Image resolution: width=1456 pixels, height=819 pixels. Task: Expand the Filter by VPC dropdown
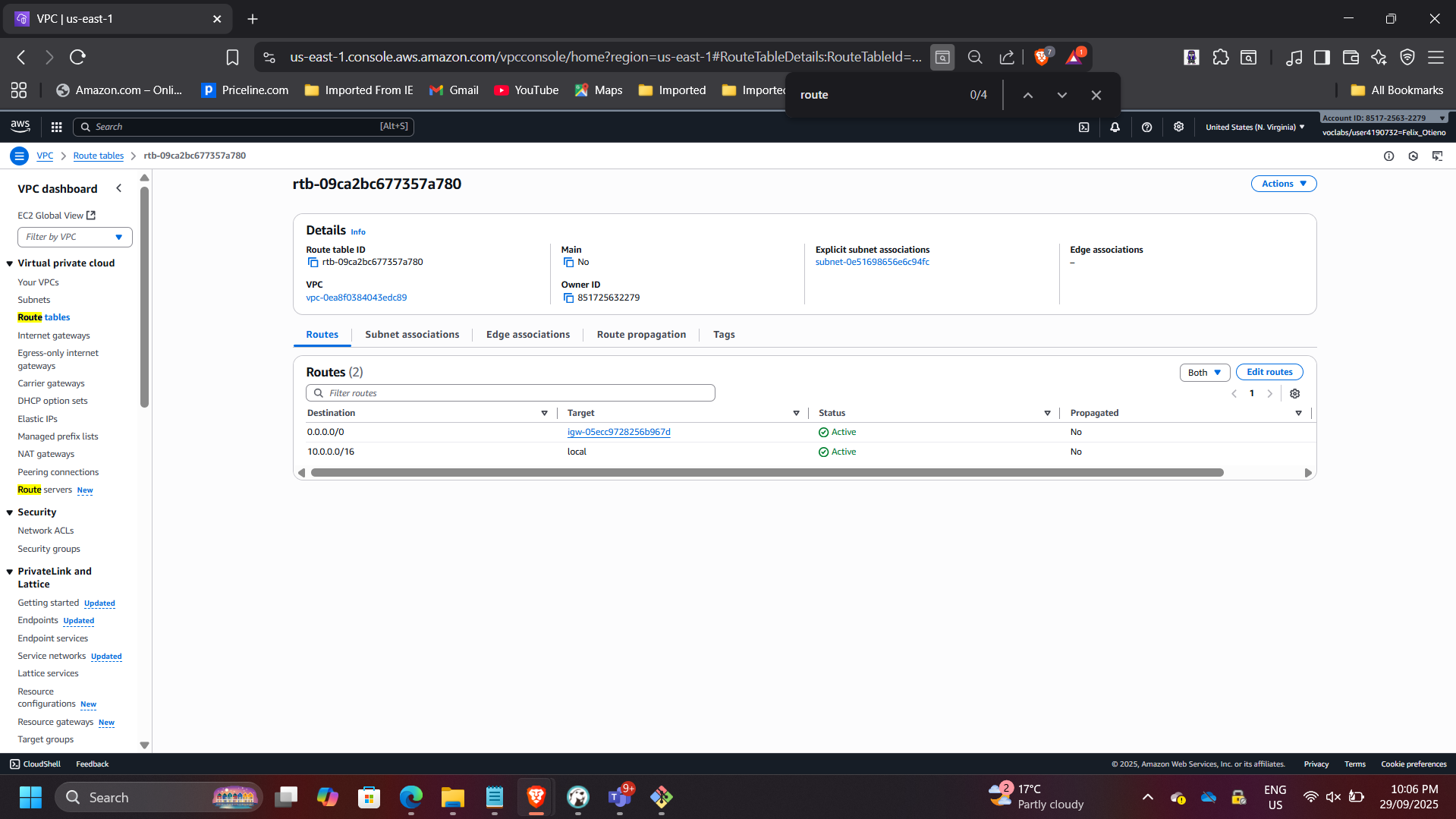click(x=74, y=237)
